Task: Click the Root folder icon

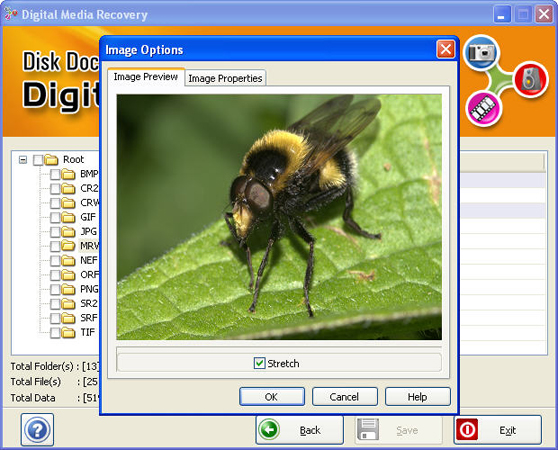Action: 51,160
